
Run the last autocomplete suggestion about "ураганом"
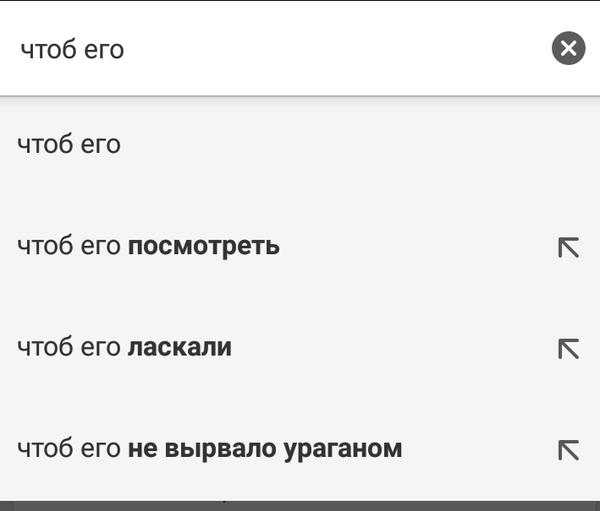[x=210, y=449]
